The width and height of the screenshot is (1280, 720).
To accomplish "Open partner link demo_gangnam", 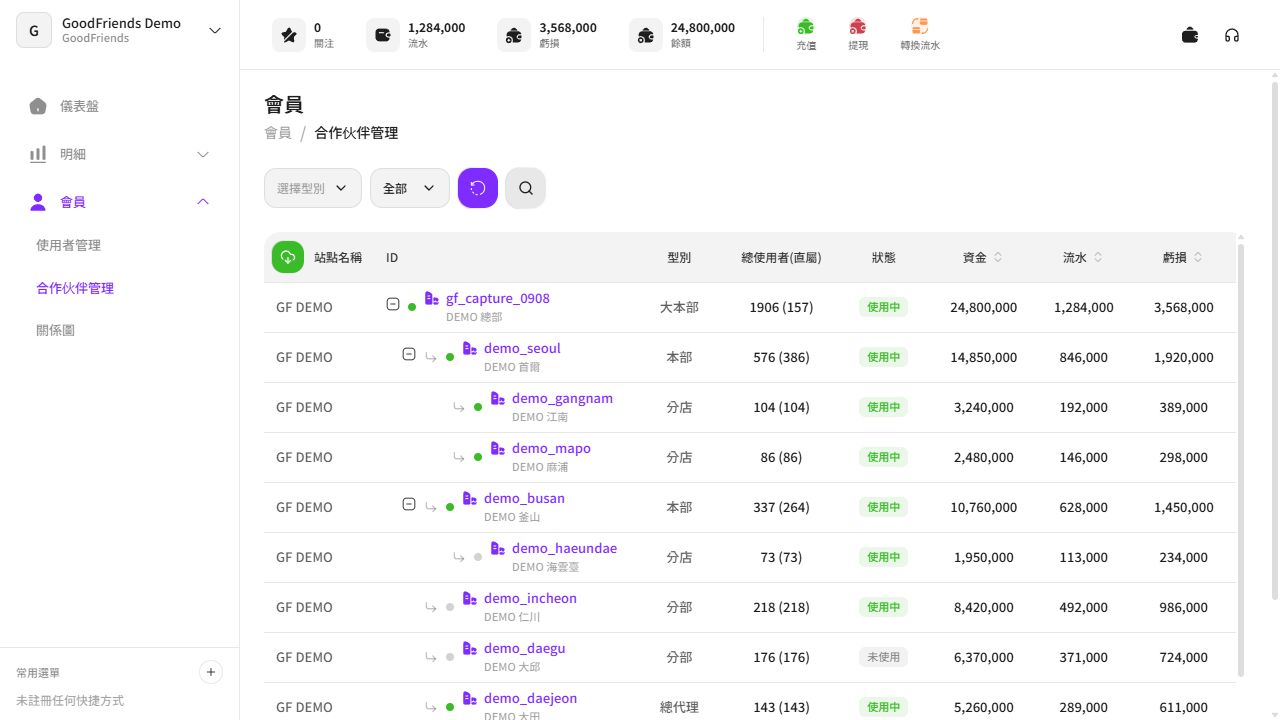I will coord(562,398).
